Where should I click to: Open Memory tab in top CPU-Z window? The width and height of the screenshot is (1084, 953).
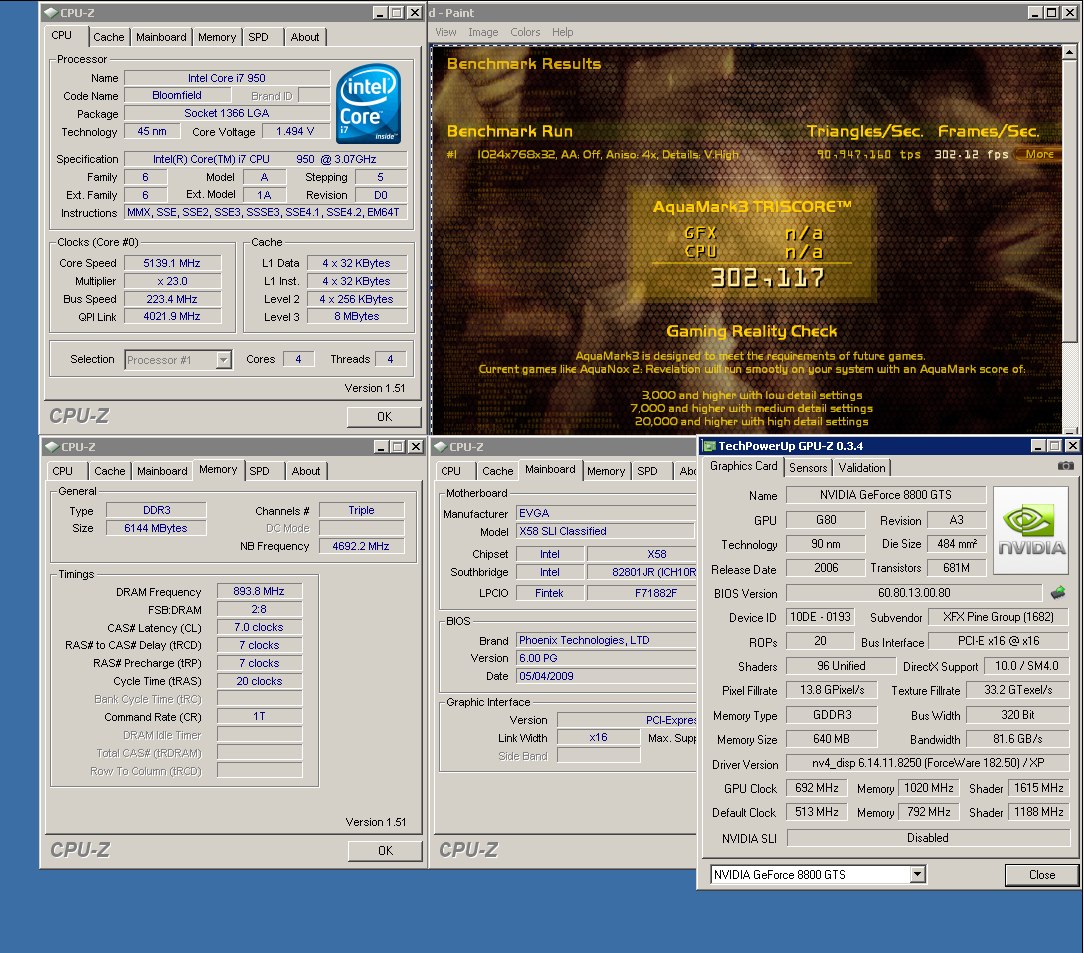click(217, 37)
